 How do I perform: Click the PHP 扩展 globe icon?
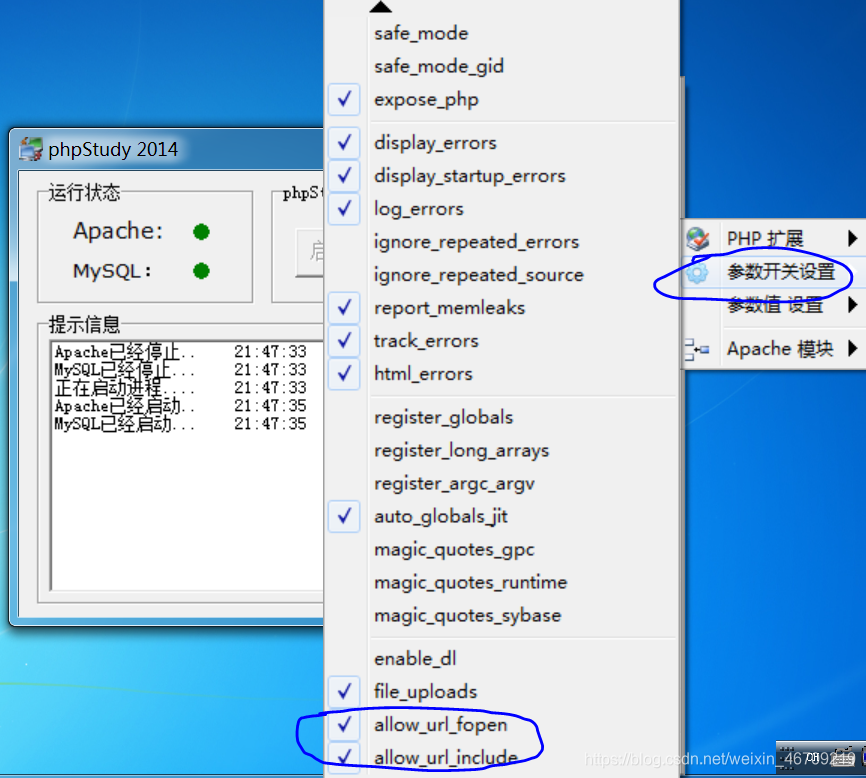pos(698,239)
